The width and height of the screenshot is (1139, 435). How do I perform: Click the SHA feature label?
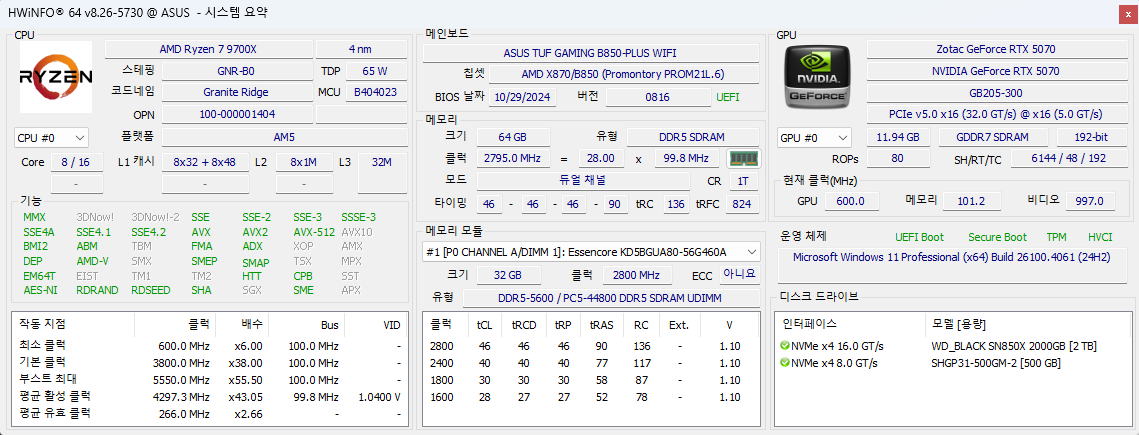(201, 290)
